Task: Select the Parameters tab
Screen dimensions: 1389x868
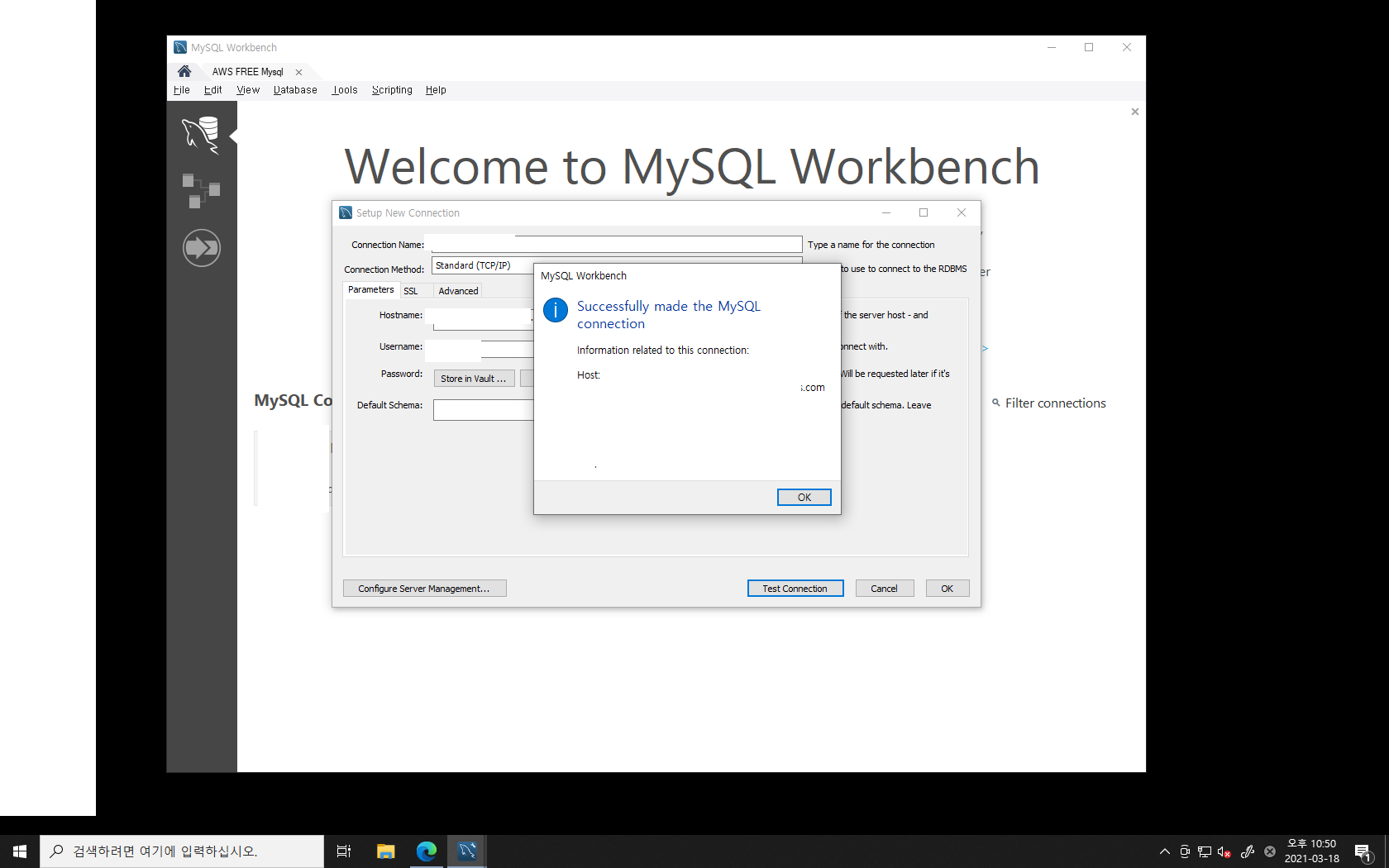Action: coord(370,290)
